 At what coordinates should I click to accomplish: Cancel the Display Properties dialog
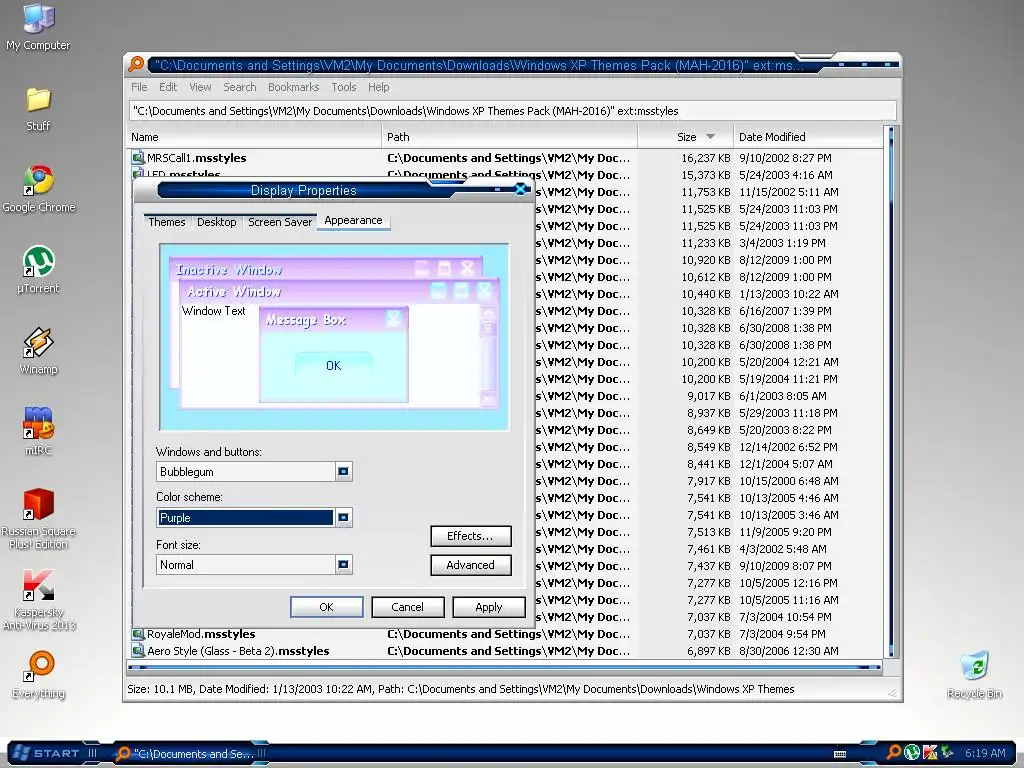pyautogui.click(x=408, y=607)
